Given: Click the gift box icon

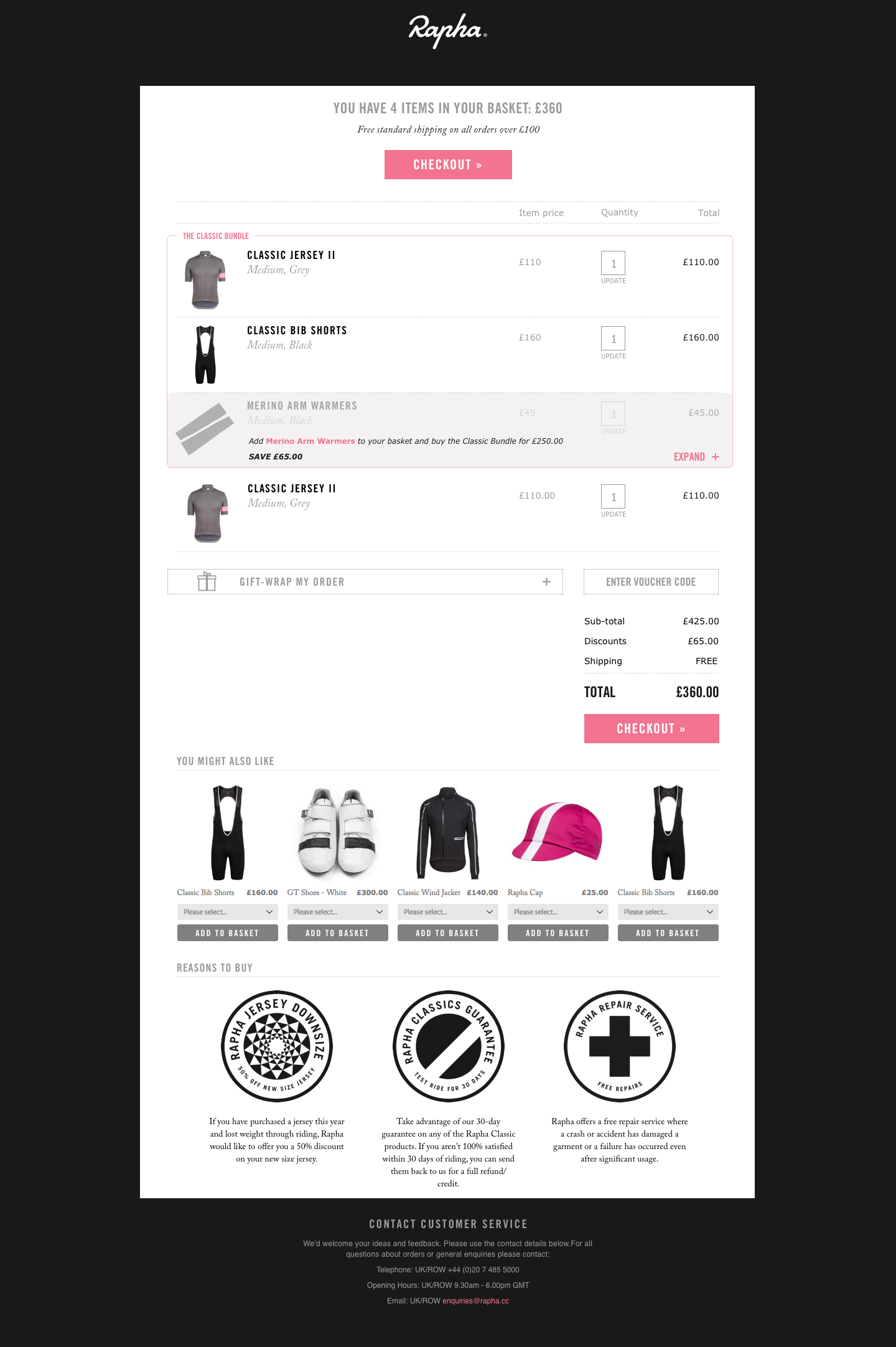Looking at the screenshot, I should [207, 581].
